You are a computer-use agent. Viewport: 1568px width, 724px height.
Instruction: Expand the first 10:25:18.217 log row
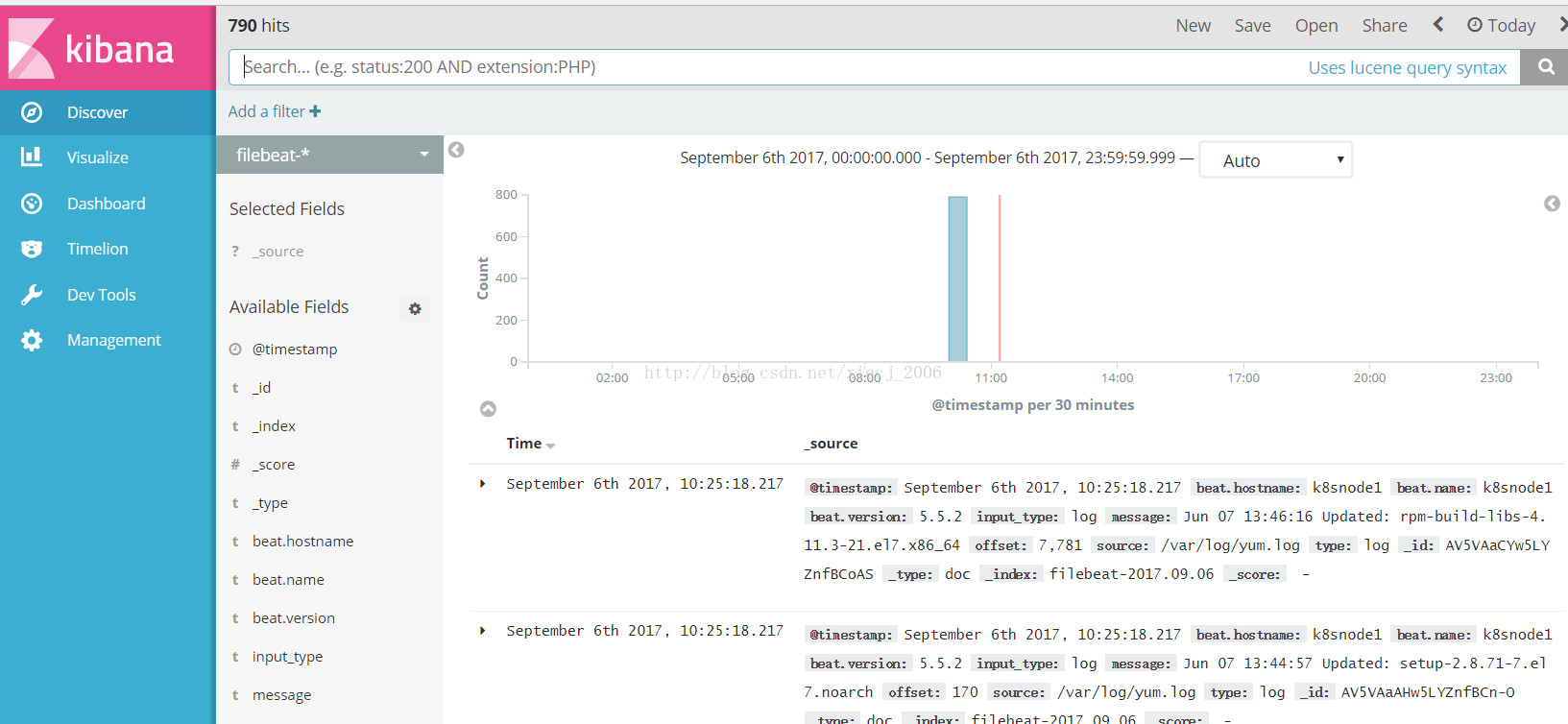pyautogui.click(x=483, y=484)
